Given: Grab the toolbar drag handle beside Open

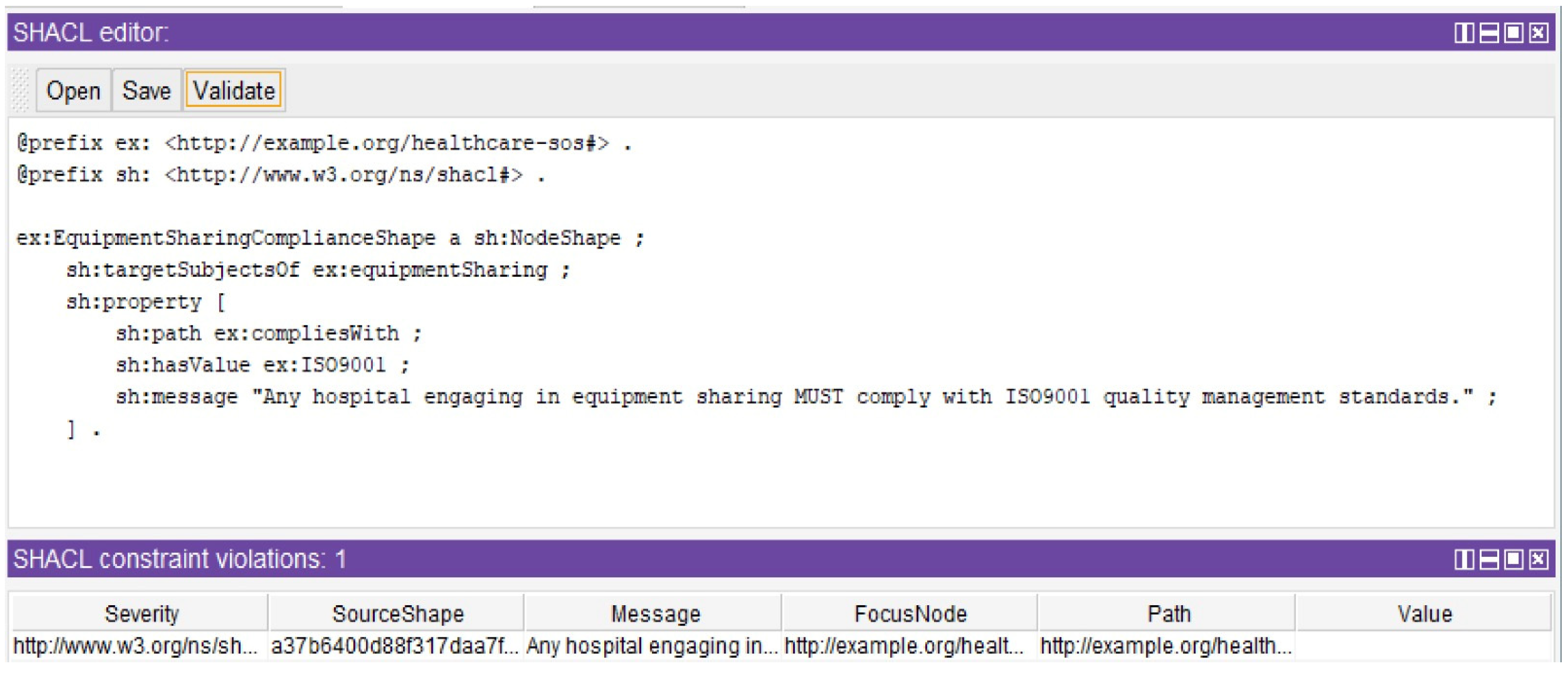Looking at the screenshot, I should pos(20,91).
